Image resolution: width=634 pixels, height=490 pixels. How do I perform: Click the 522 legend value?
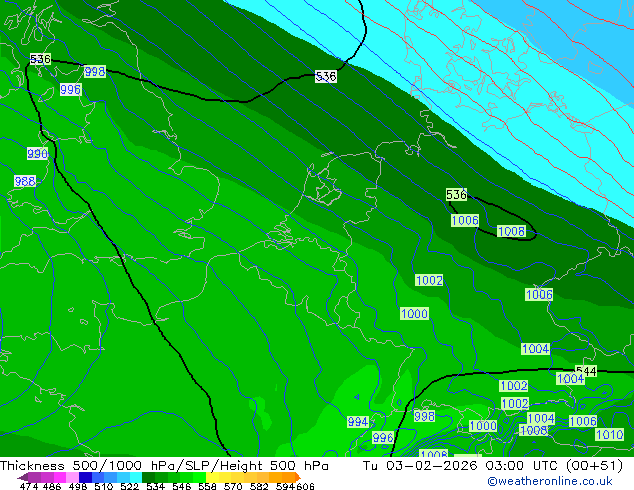pos(129,486)
